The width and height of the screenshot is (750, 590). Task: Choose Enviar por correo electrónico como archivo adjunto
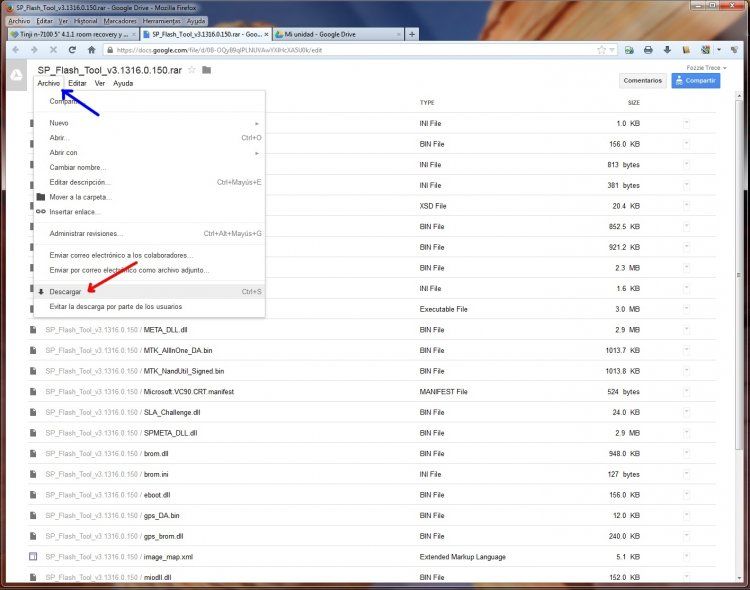tap(149, 270)
